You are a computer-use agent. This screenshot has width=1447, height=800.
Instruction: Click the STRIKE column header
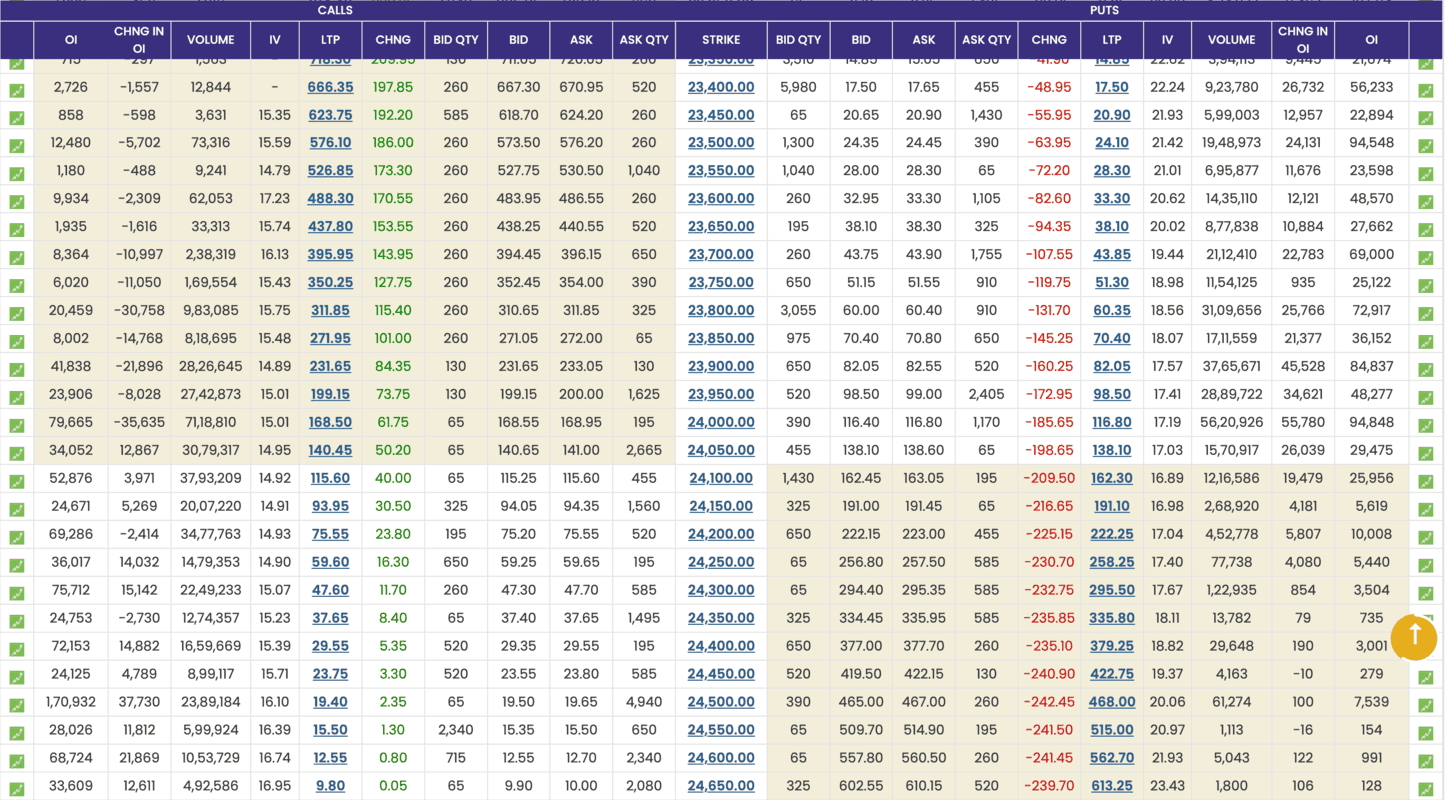[x=720, y=40]
